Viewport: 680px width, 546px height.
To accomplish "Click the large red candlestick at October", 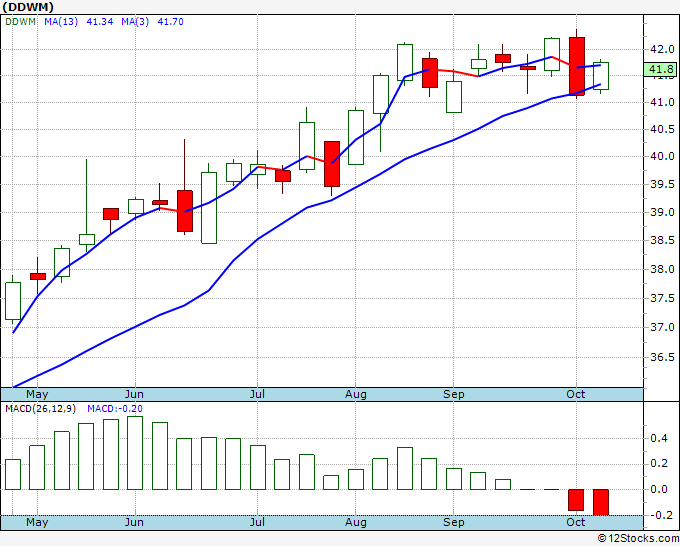I will [x=577, y=66].
